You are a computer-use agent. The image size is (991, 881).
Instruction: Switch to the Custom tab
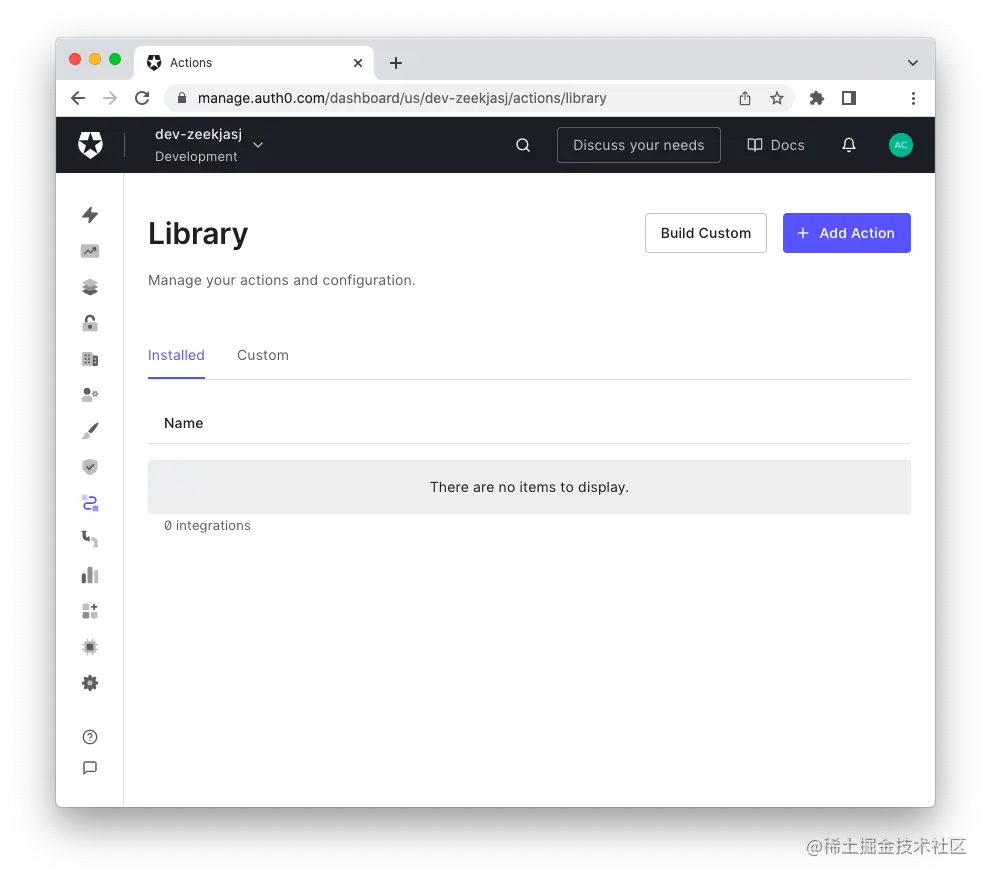point(262,355)
